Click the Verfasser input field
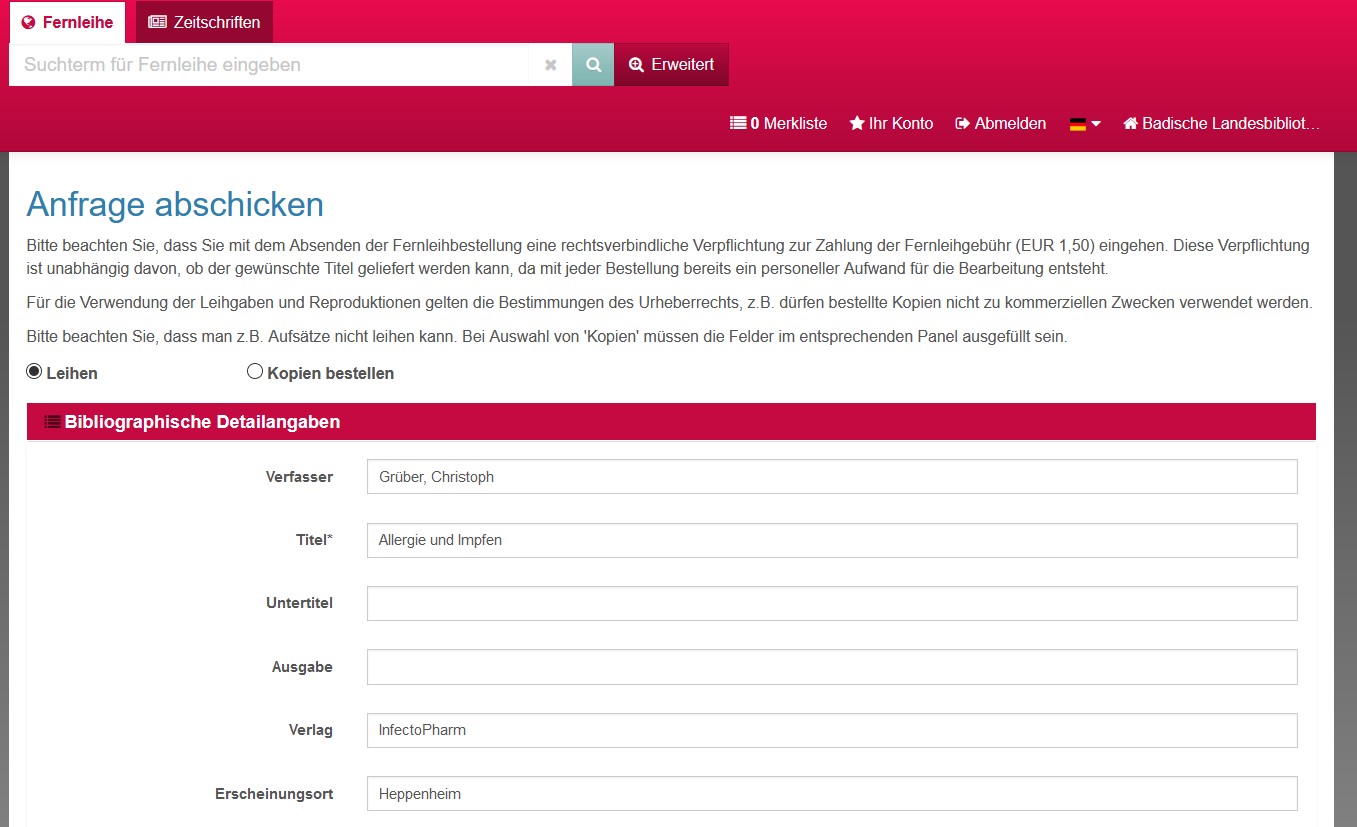1357x827 pixels. [x=832, y=477]
